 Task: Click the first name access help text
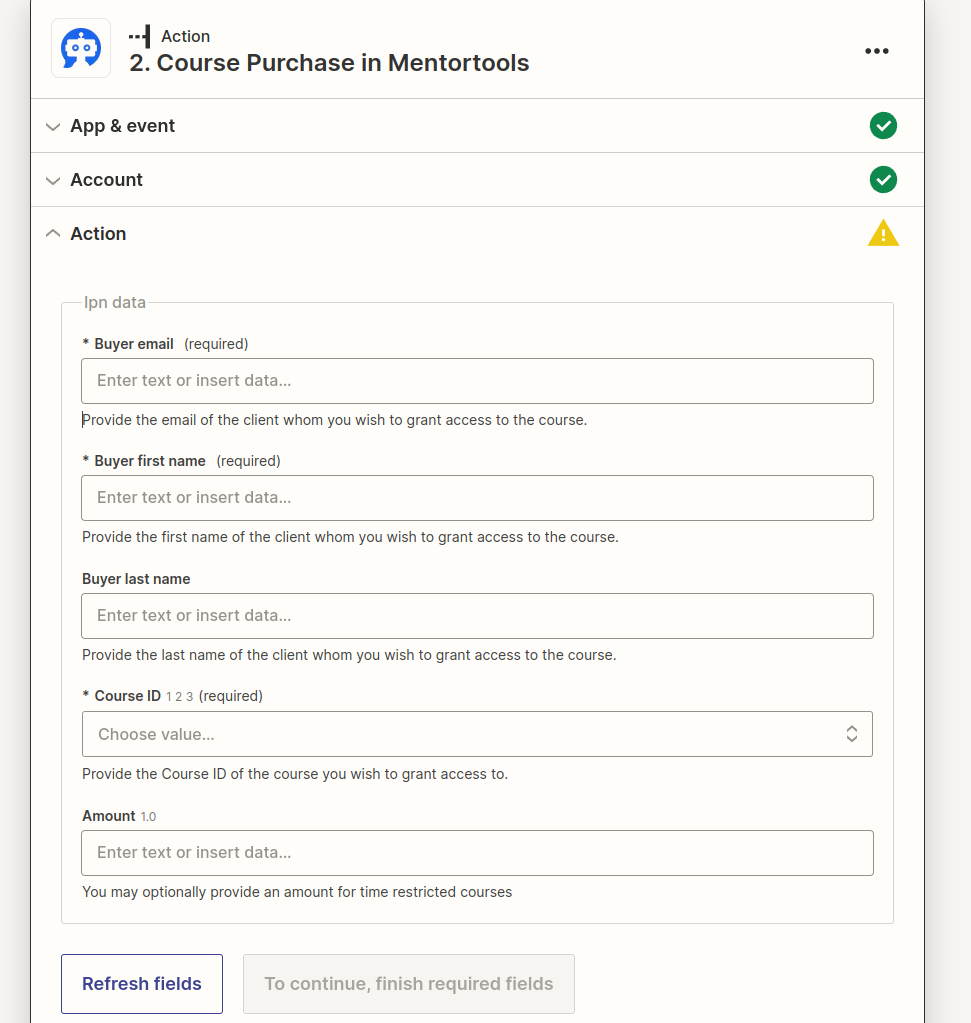[350, 537]
